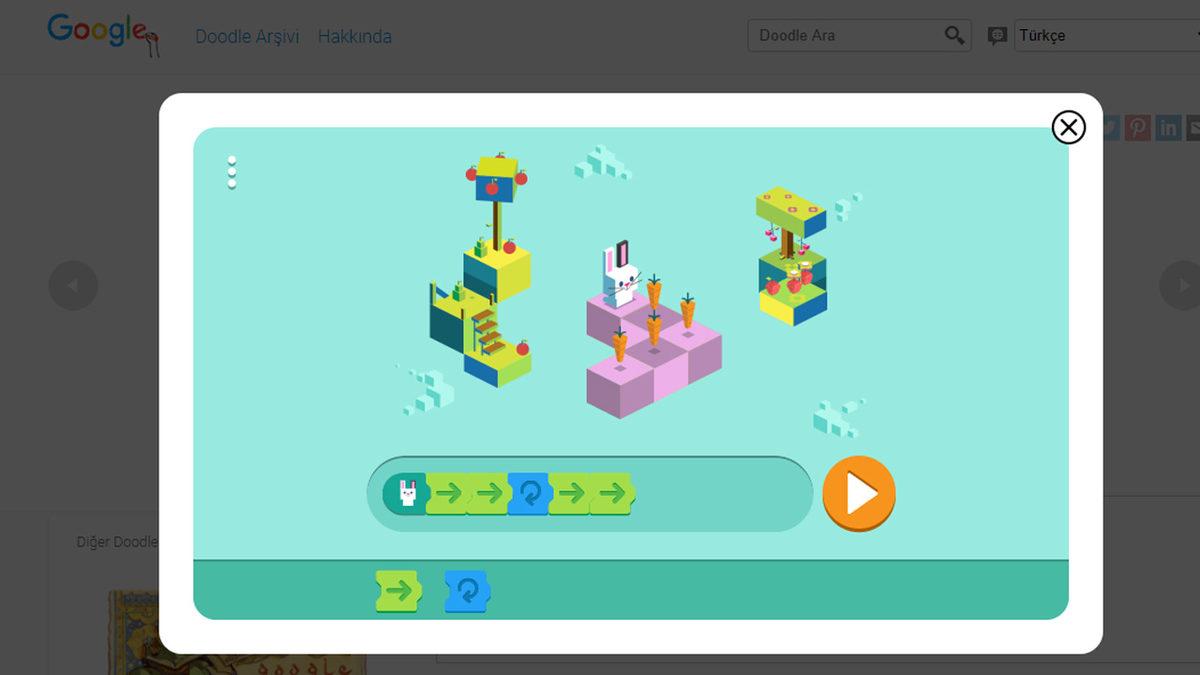Click the rabbit icon at the program start
The image size is (1200, 675).
[409, 492]
